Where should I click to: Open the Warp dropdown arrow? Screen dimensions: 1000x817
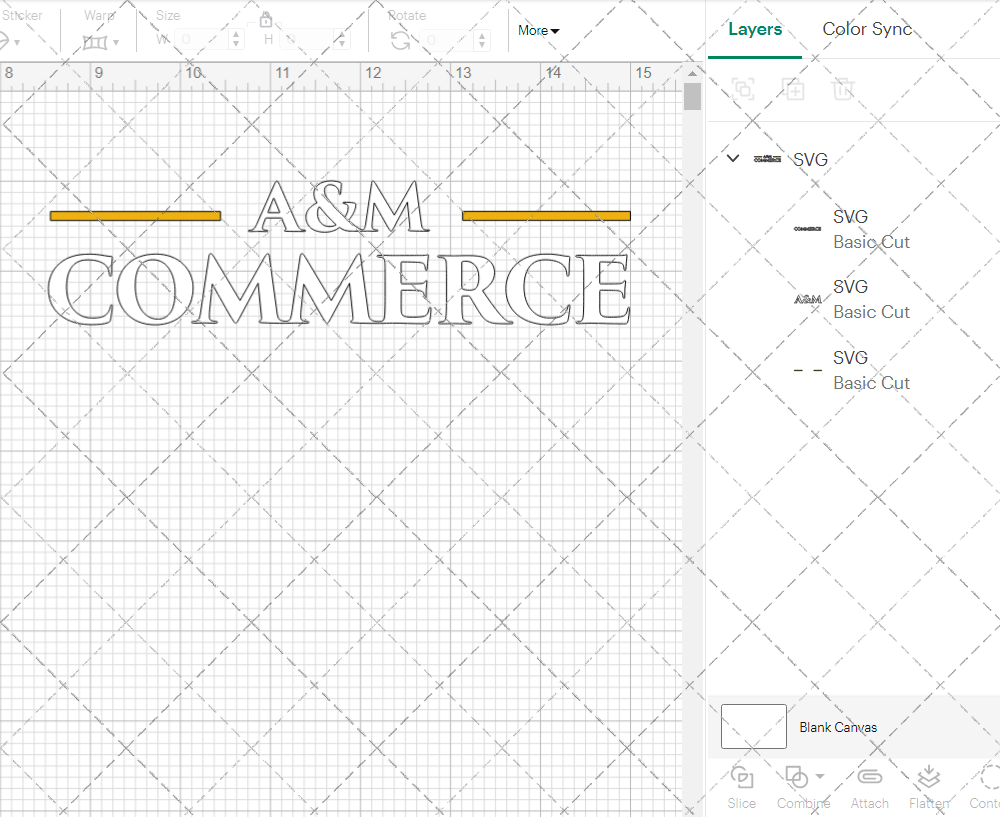coord(116,43)
